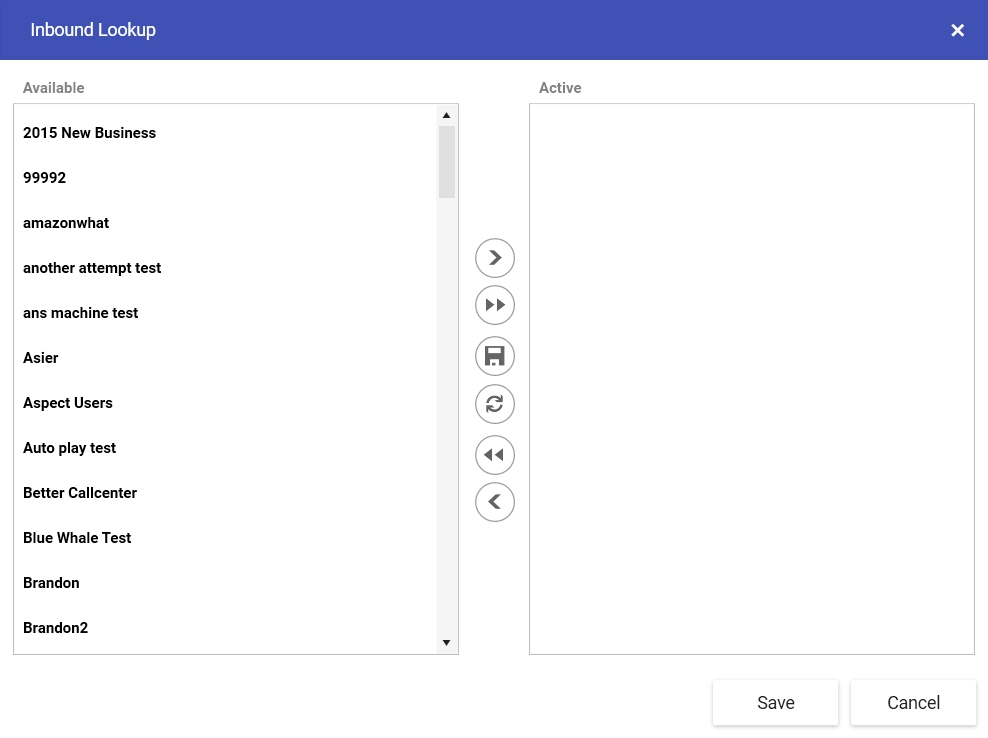This screenshot has height=738, width=988.
Task: Pick ans machine test from list
Action: tap(225, 313)
